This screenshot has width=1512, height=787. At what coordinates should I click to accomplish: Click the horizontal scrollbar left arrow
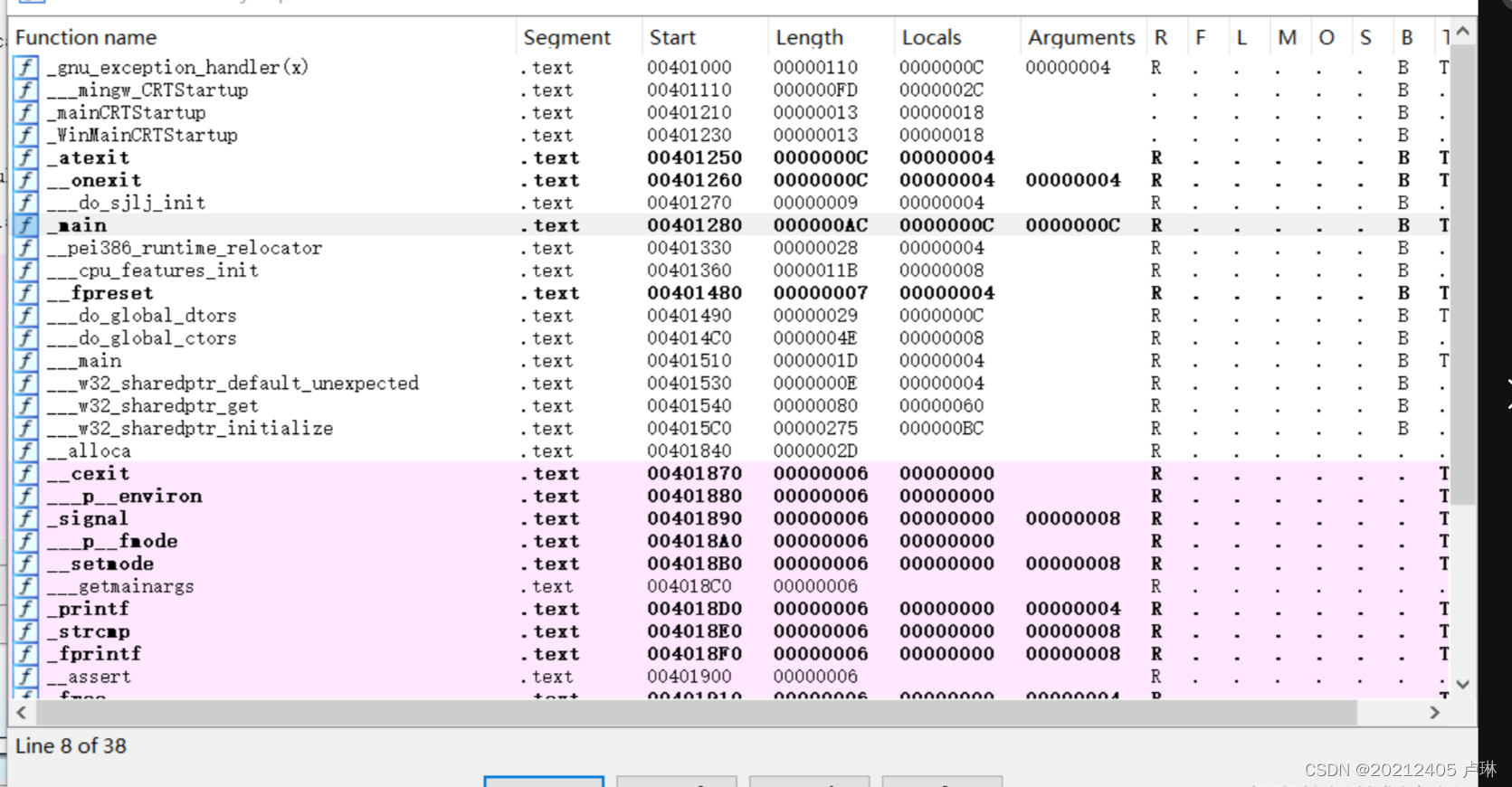22,713
